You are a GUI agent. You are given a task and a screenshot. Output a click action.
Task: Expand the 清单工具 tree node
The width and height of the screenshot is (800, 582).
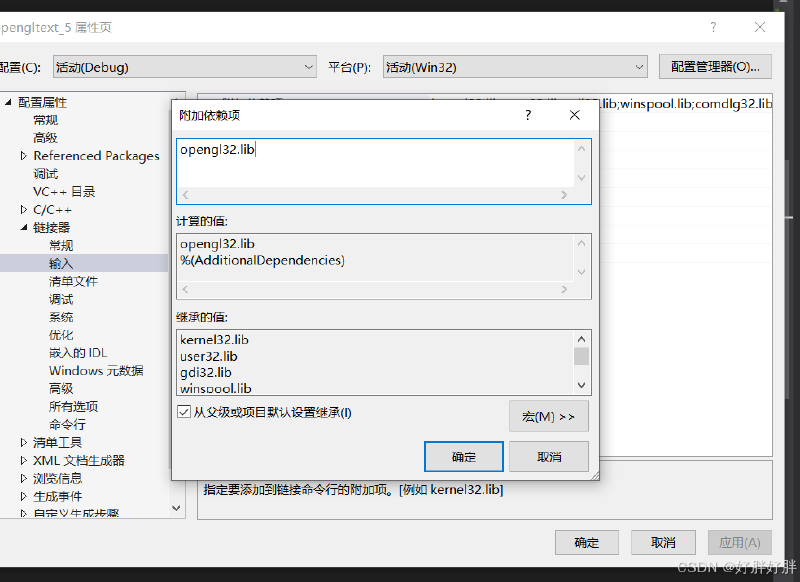pyautogui.click(x=23, y=442)
